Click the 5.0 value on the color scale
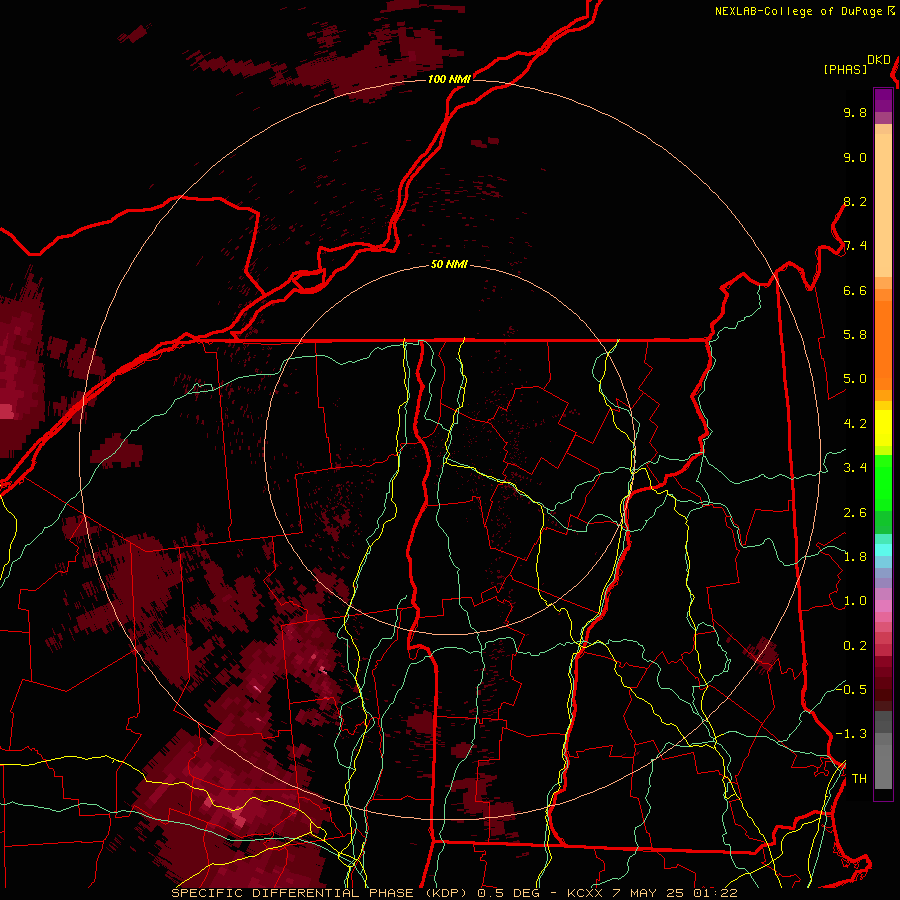Image resolution: width=900 pixels, height=900 pixels. pyautogui.click(x=855, y=379)
